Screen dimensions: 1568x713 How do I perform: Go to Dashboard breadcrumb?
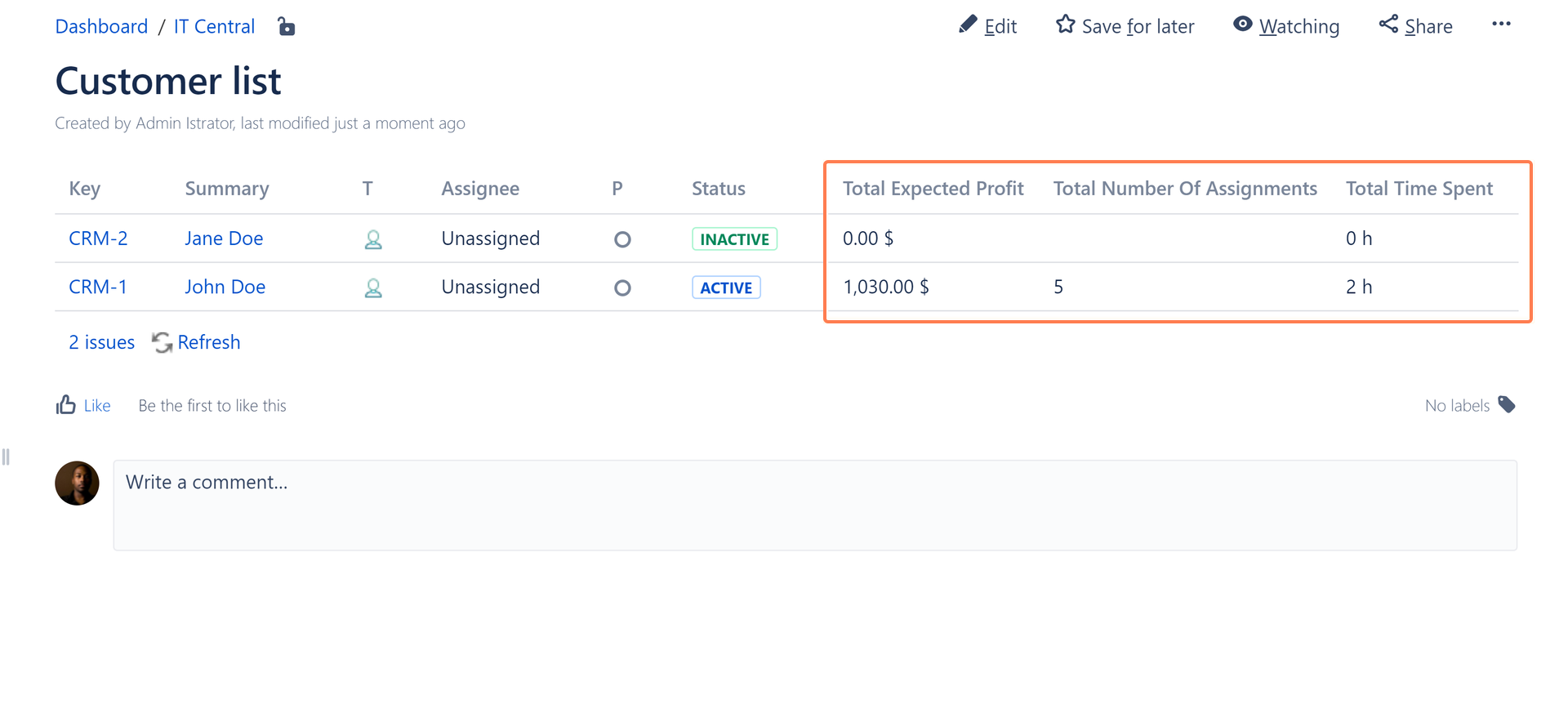point(101,27)
